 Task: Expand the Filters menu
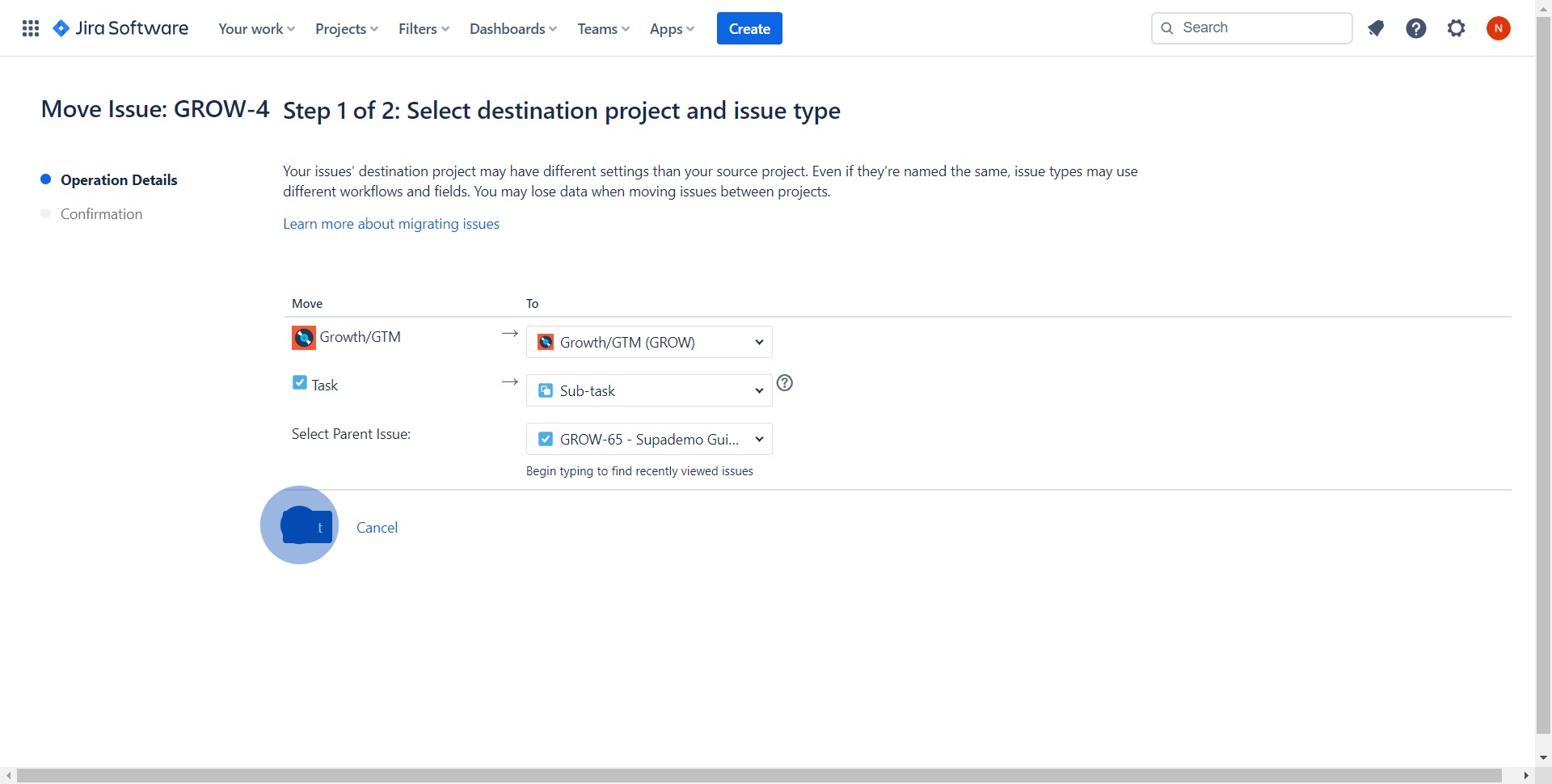(424, 28)
